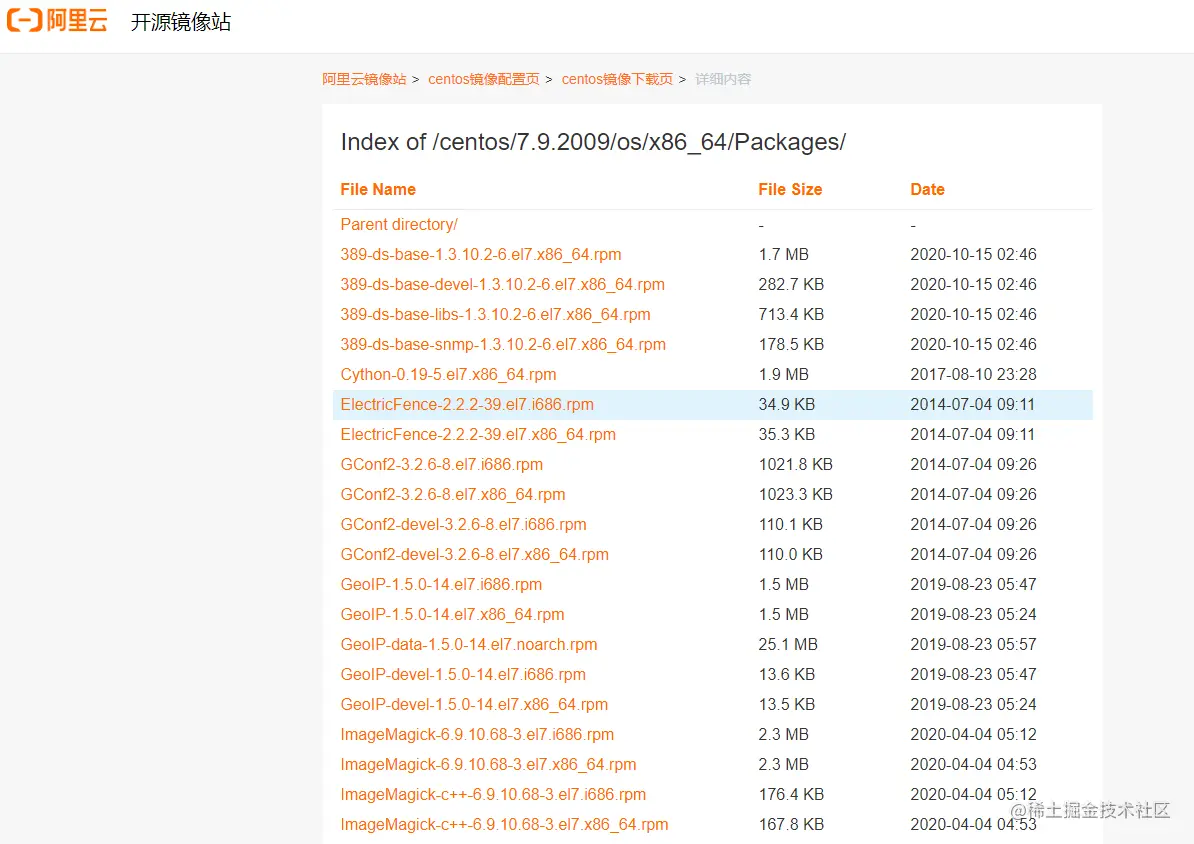Download 389-ds-base-1.3.10.2-6.el7.x86_64.rpm
The height and width of the screenshot is (844, 1194).
pyautogui.click(x=480, y=254)
